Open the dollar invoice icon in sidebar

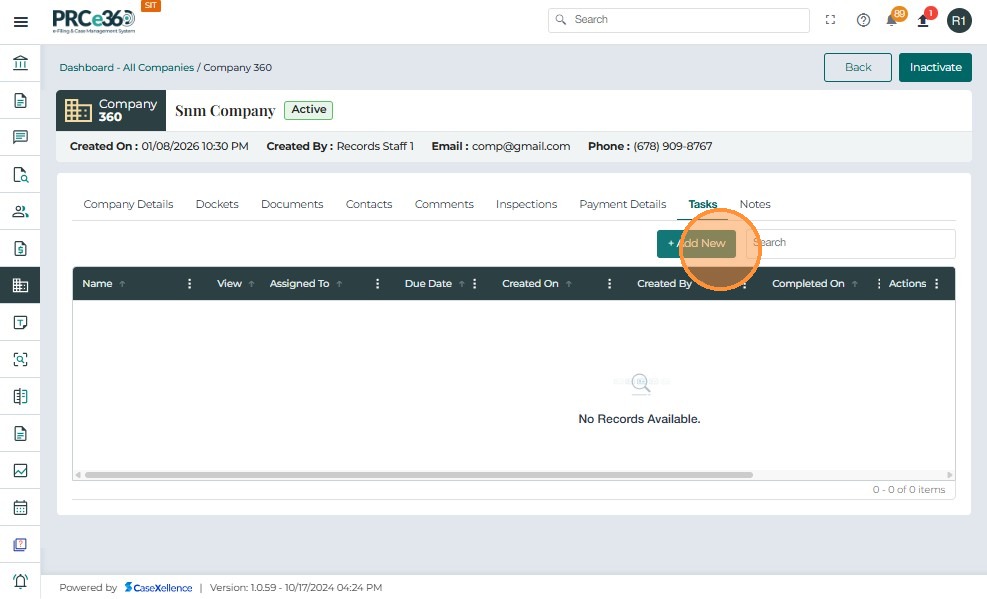pos(20,249)
